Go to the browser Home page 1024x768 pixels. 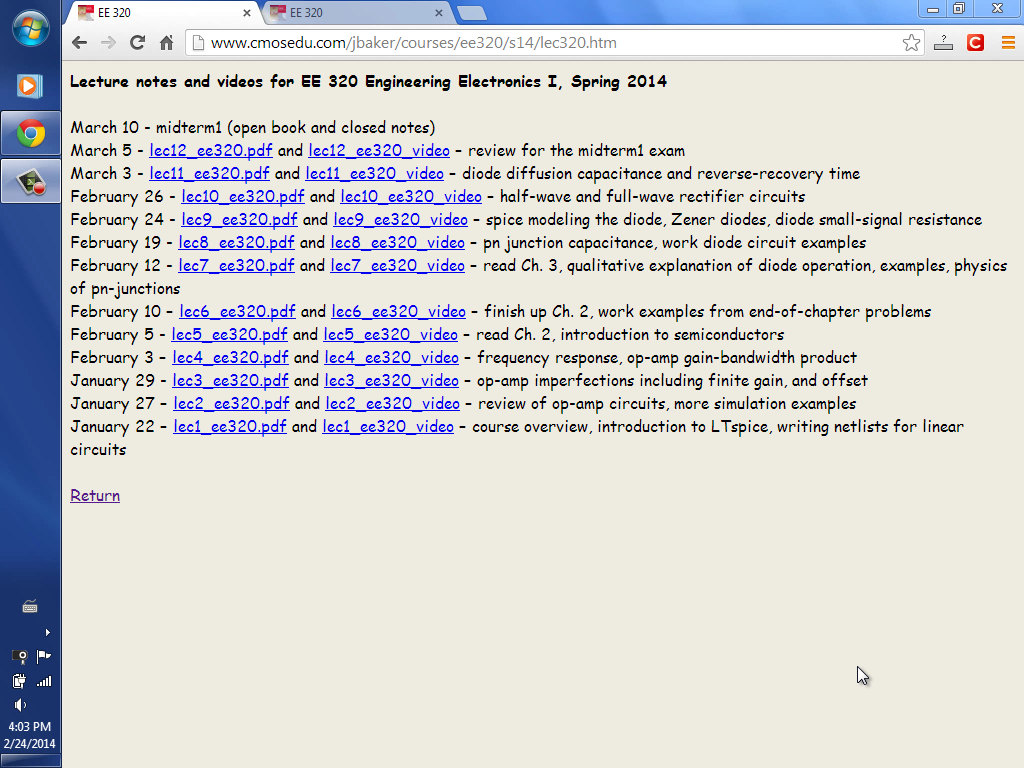pyautogui.click(x=167, y=43)
